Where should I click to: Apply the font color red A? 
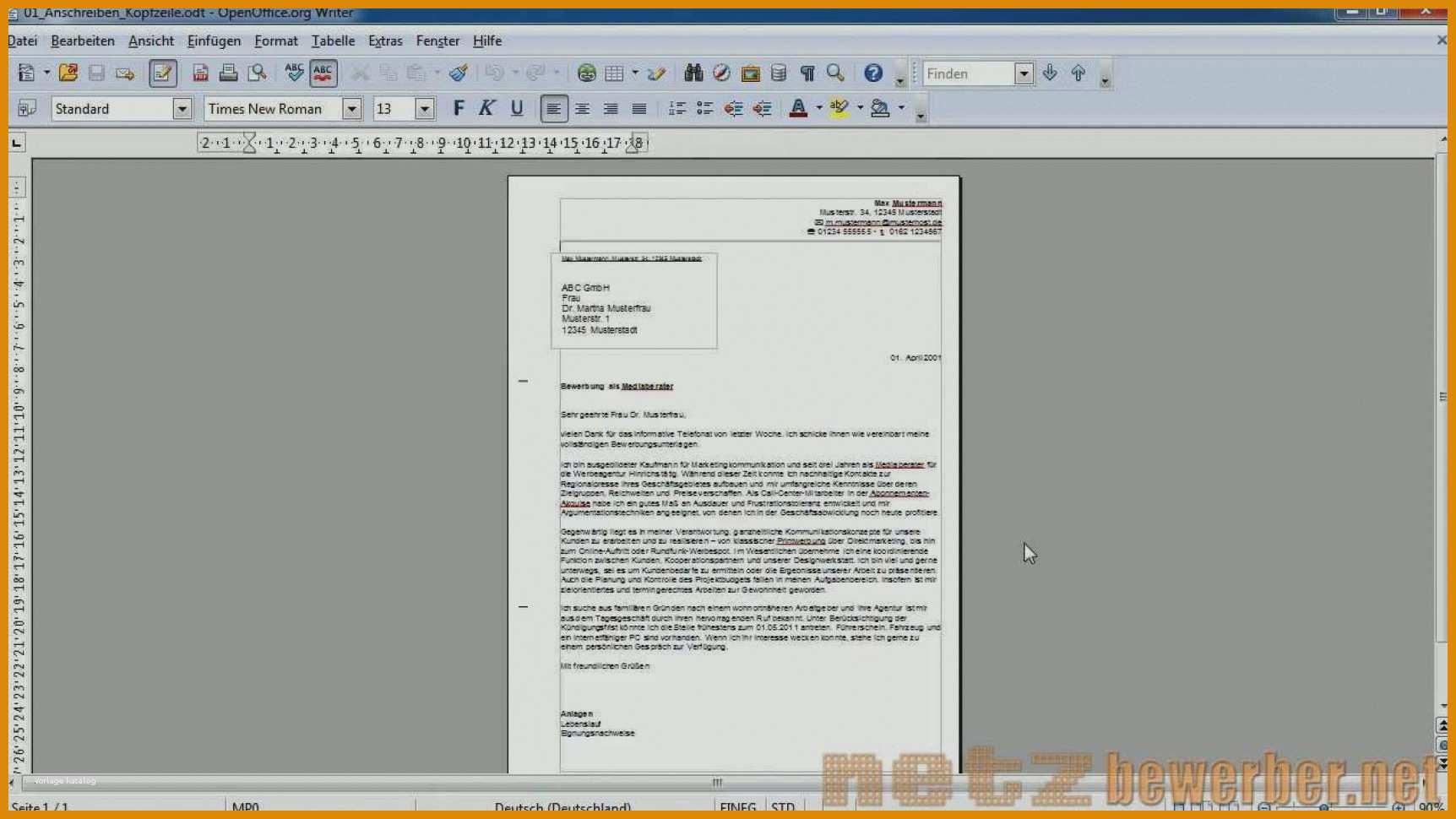pos(798,108)
